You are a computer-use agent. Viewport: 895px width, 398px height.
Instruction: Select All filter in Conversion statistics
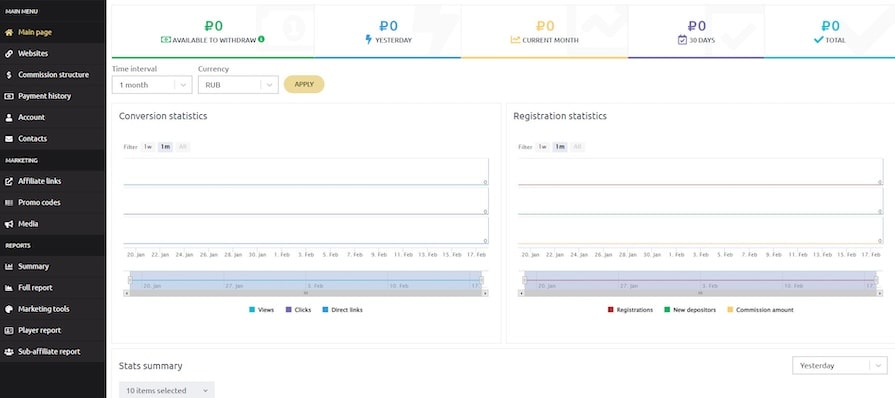[183, 147]
